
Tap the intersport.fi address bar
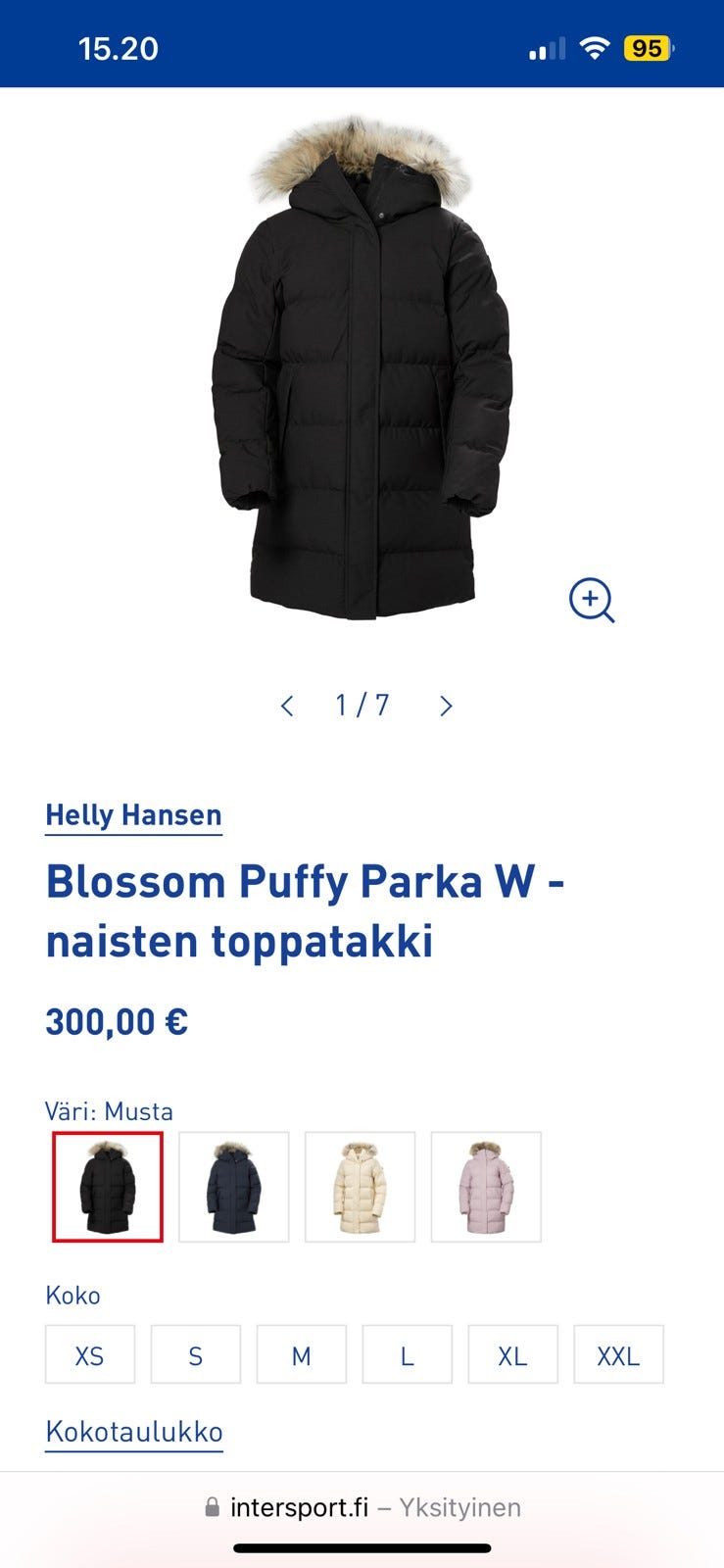(362, 1507)
